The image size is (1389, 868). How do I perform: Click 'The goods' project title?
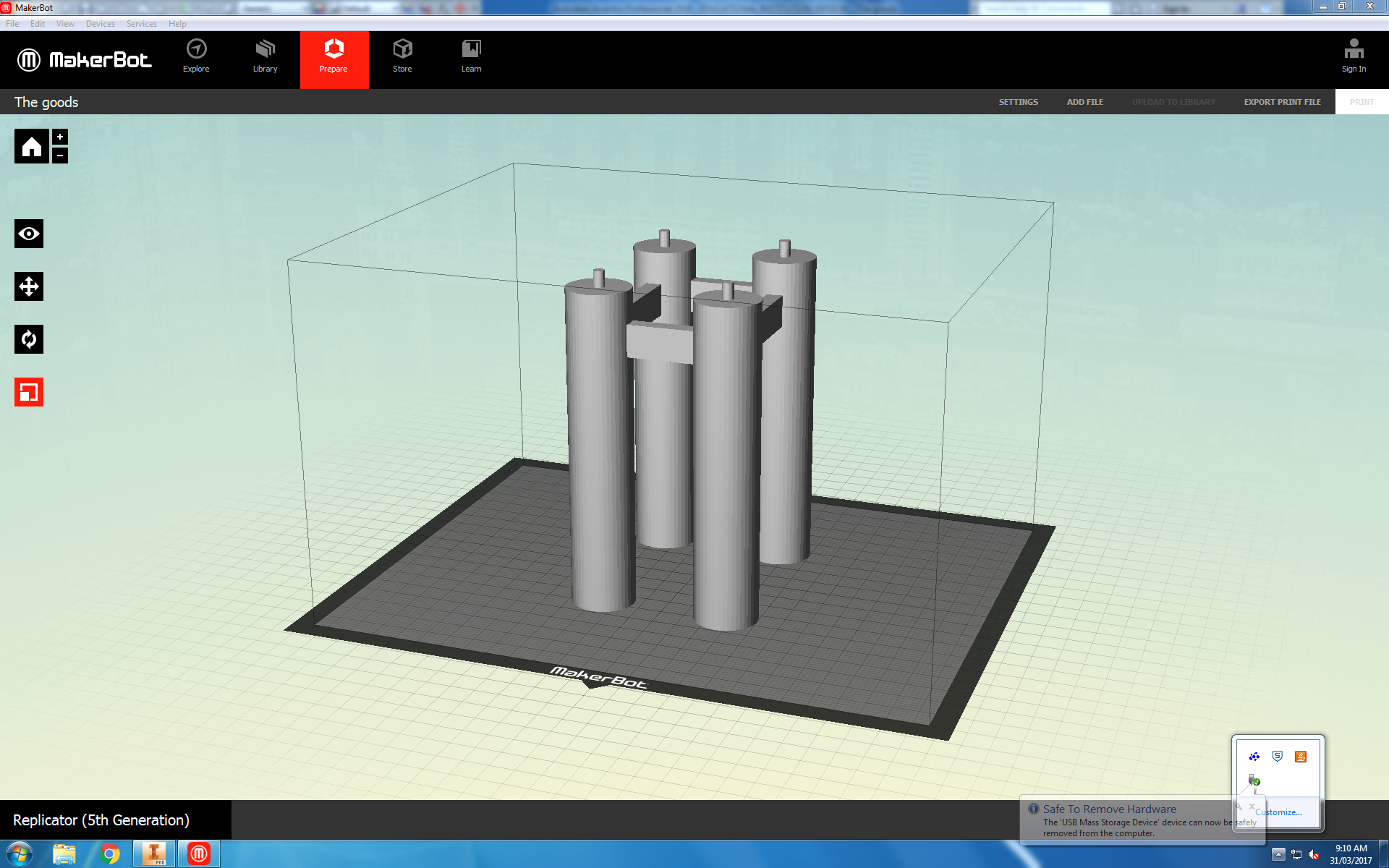tap(46, 102)
